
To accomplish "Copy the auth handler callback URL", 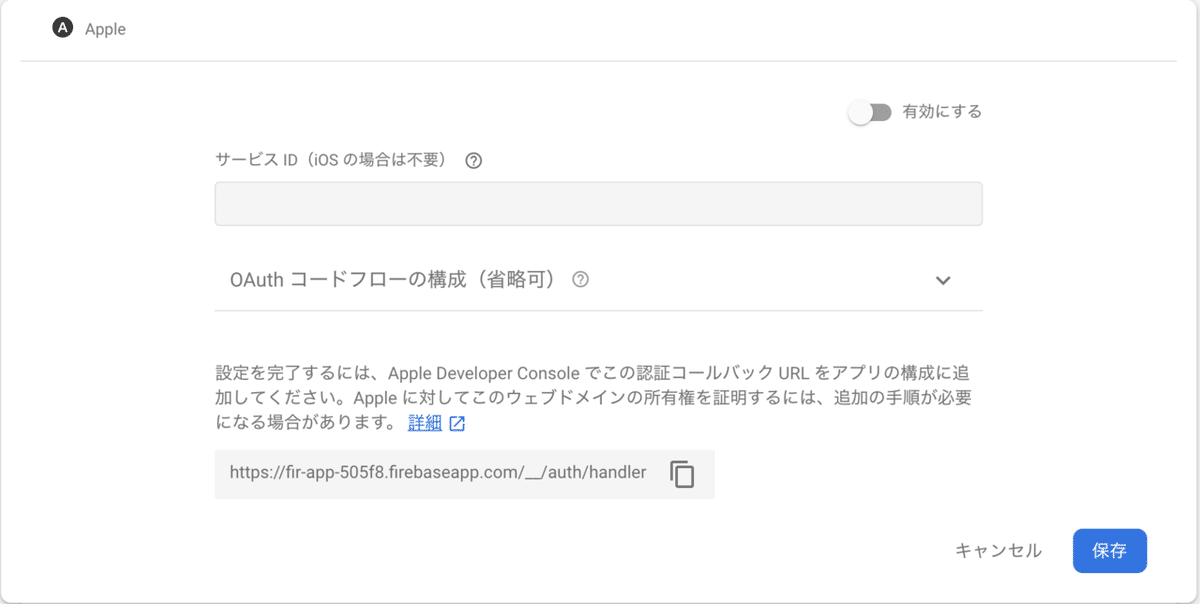I will tap(682, 474).
